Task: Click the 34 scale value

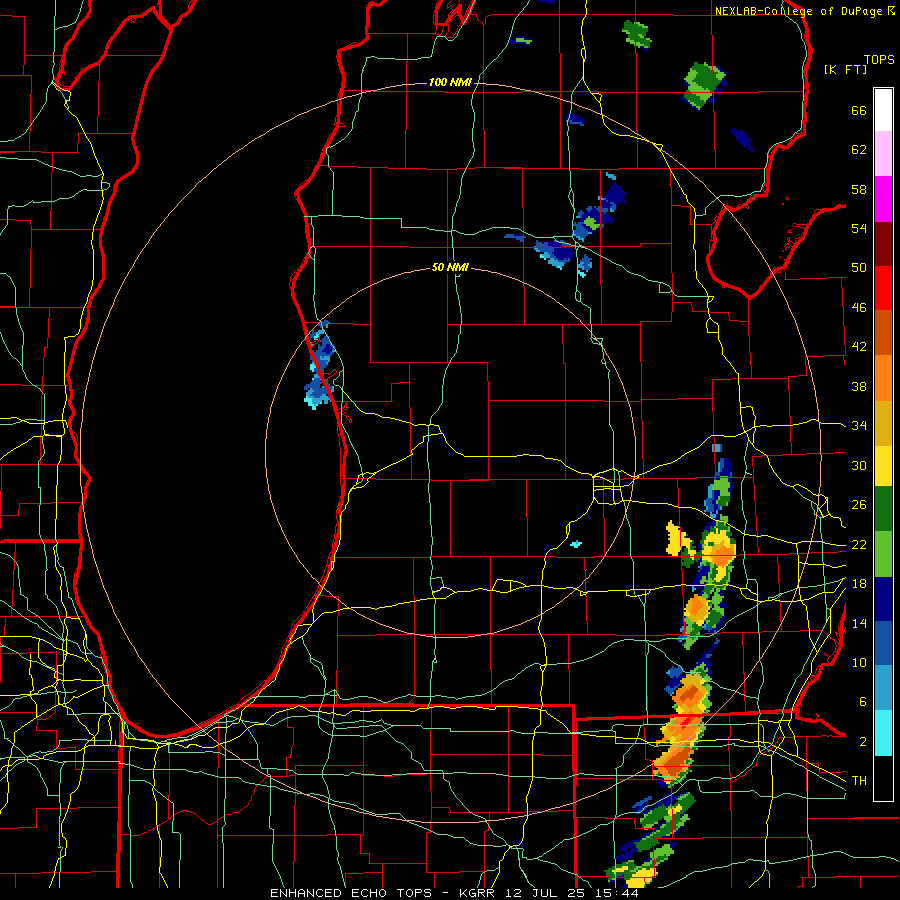Action: [x=859, y=426]
